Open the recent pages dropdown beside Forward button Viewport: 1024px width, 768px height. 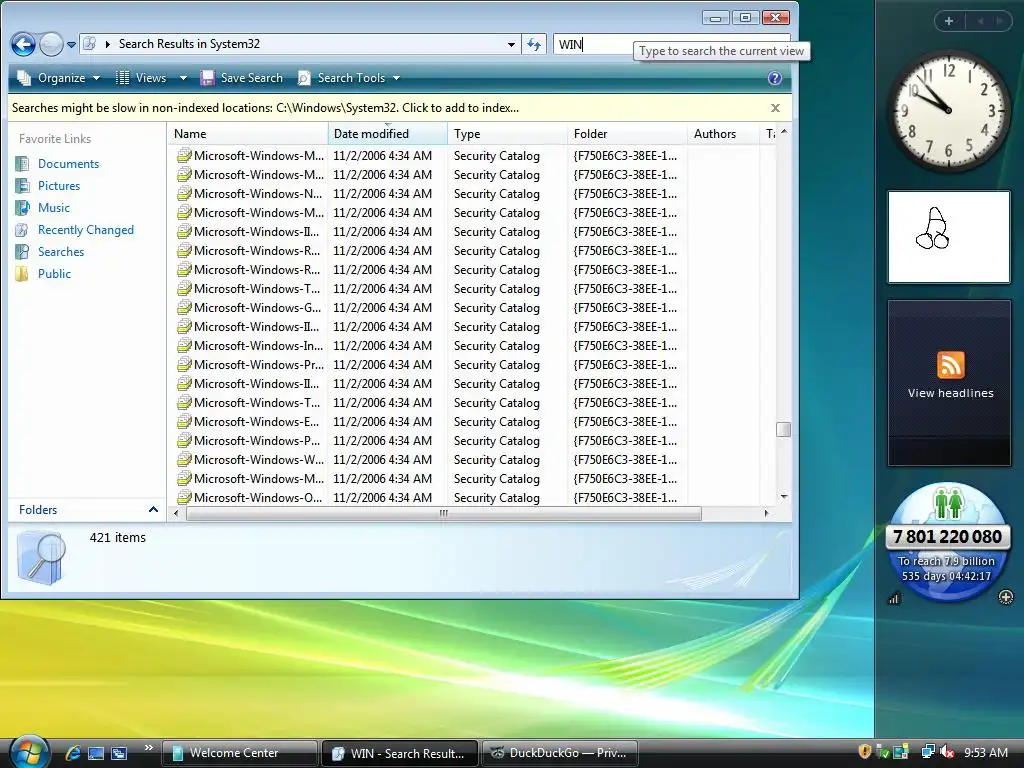71,45
